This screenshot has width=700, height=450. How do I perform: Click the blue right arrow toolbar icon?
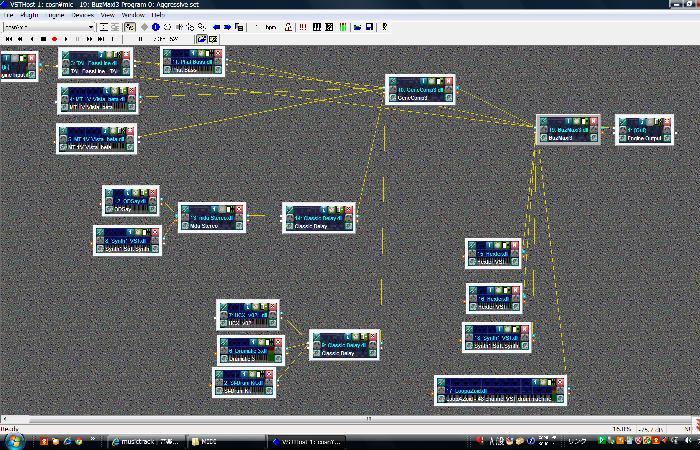tap(227, 27)
